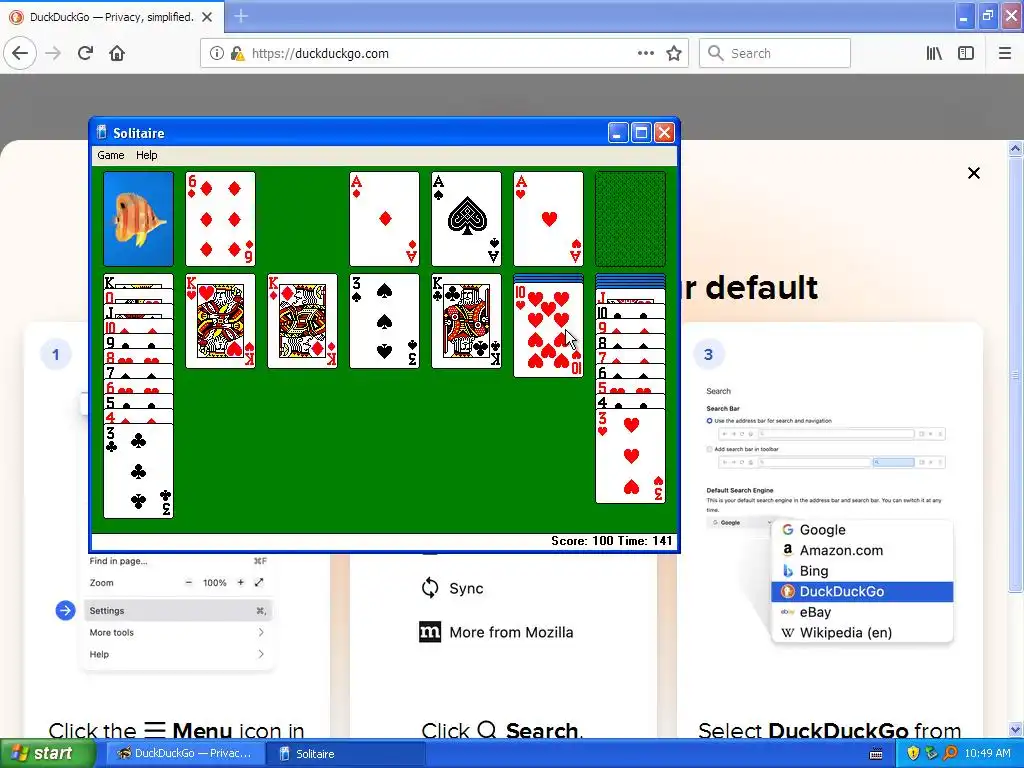Click the ace of spades foundation pile
Screen dimensions: 1024x768
(x=466, y=219)
